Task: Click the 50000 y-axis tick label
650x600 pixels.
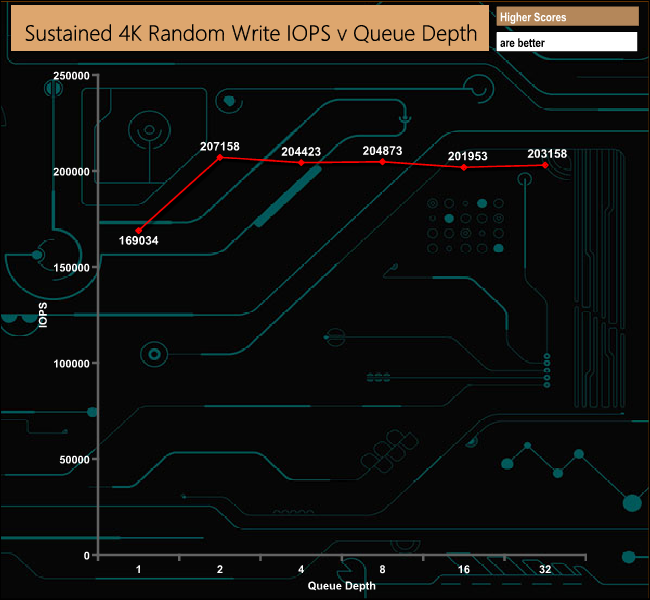Action: click(74, 459)
